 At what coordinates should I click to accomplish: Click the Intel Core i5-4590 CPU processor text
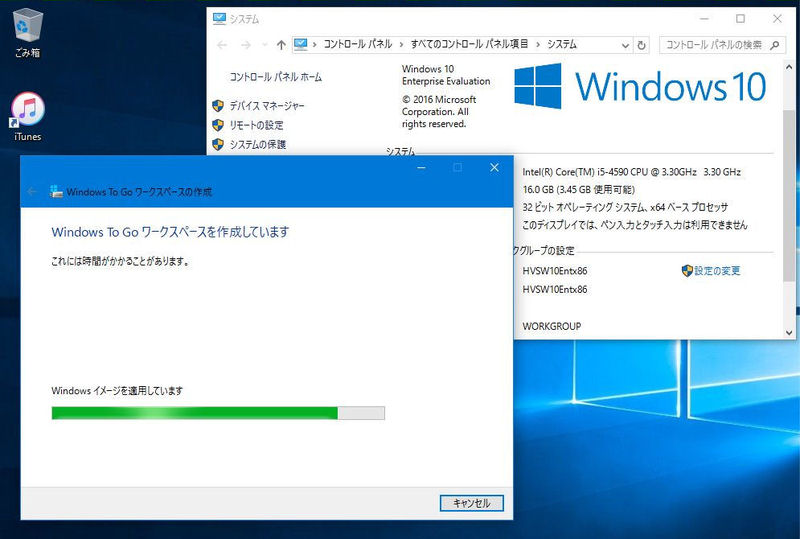point(632,172)
